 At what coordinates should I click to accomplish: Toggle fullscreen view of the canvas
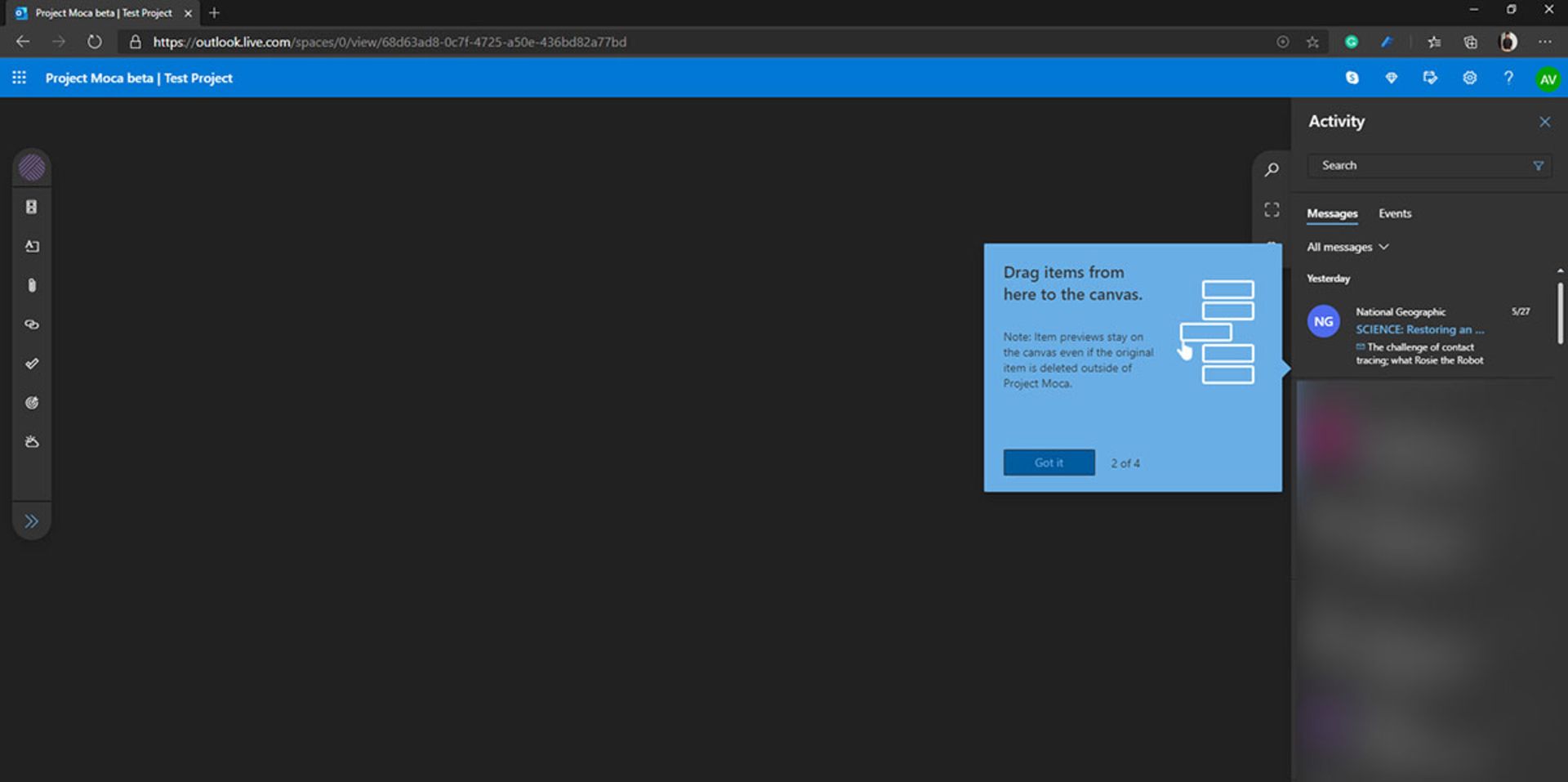point(1272,208)
